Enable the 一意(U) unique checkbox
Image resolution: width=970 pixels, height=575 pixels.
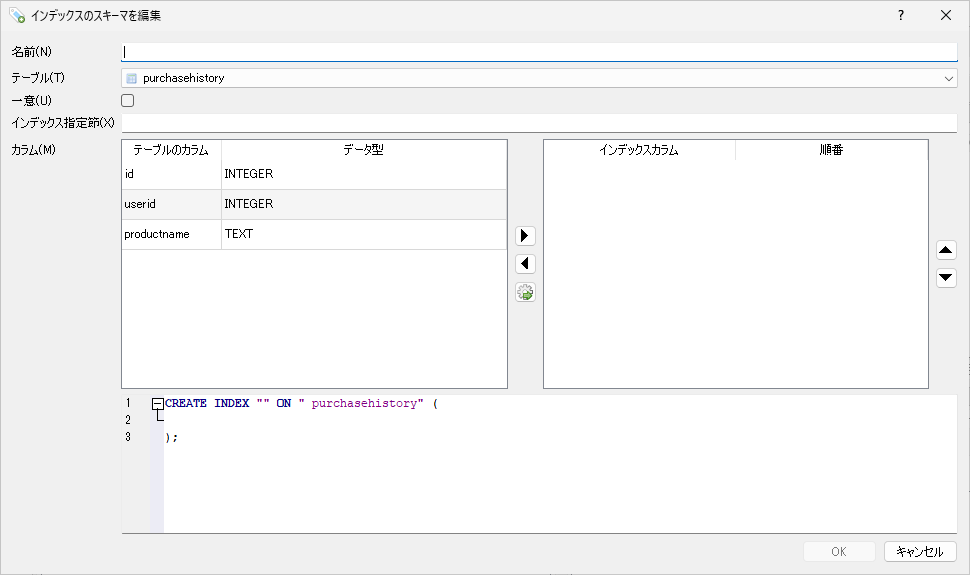point(128,100)
